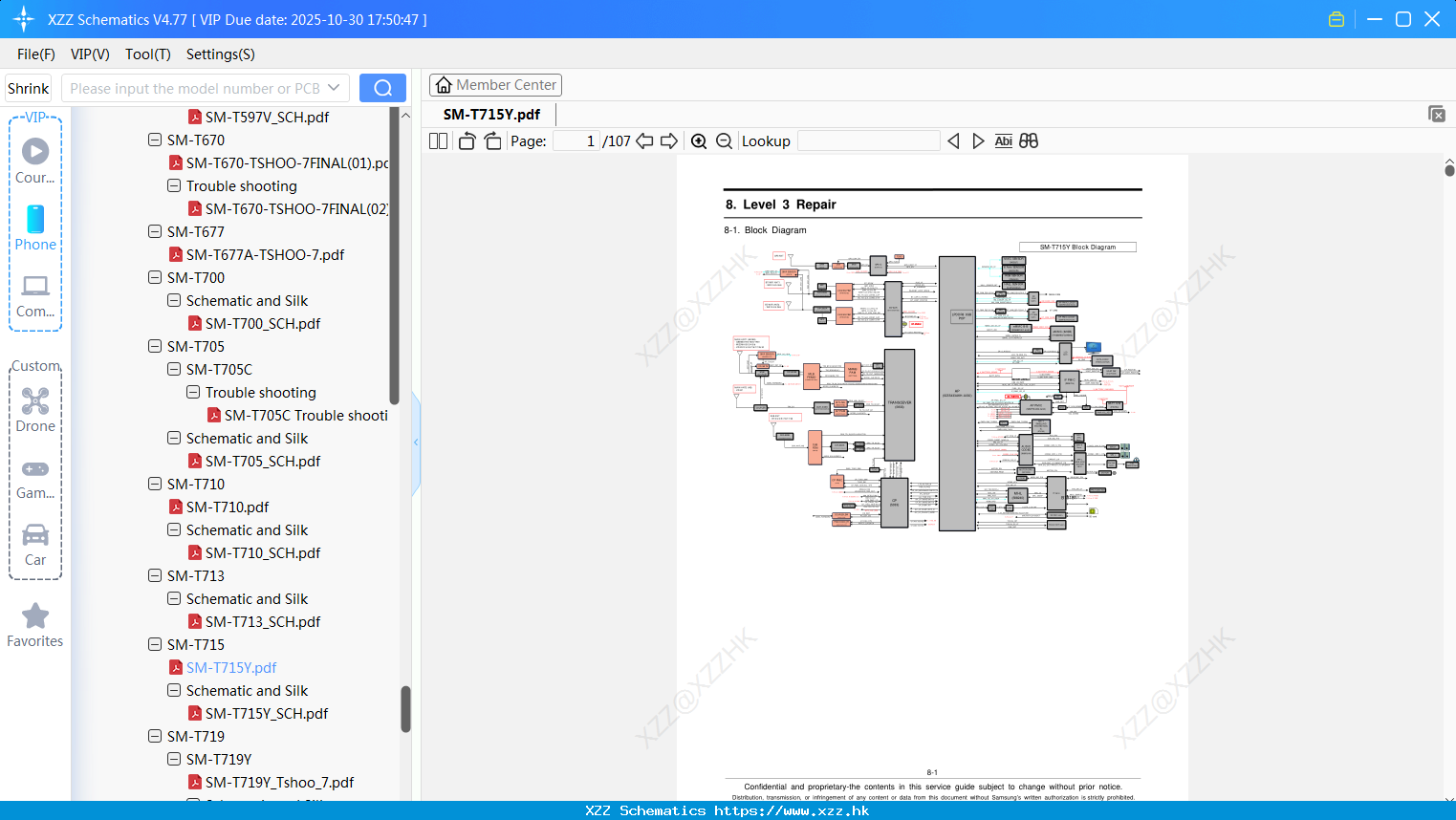Click the page number field
This screenshot has height=820, width=1456.
coord(576,141)
